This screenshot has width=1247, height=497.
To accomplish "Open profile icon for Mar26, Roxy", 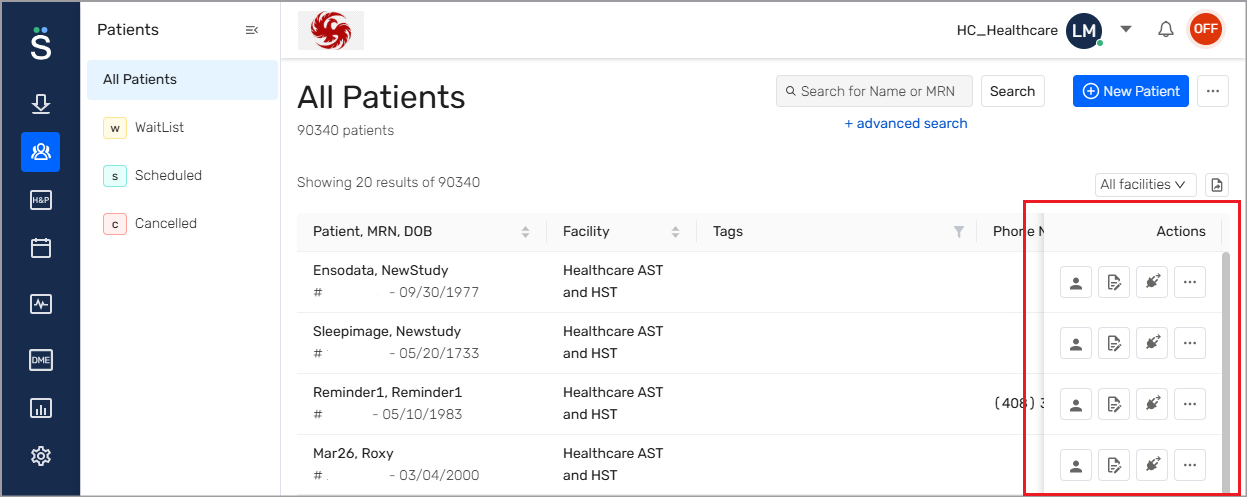I will 1076,465.
